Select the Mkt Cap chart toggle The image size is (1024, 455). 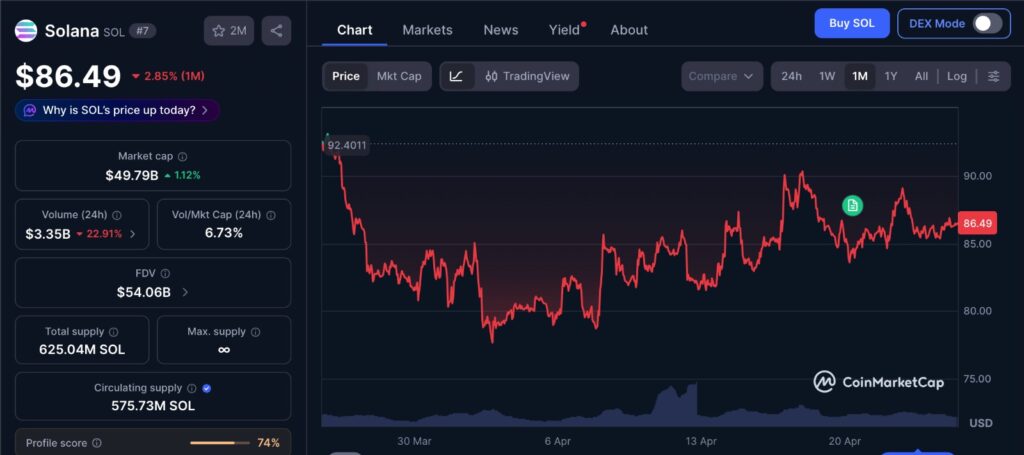pos(399,76)
